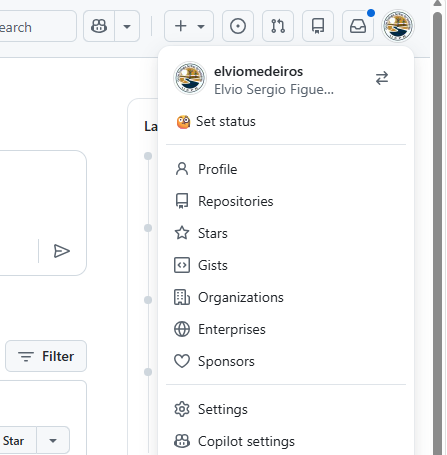Click the Set status emoji icon
Image resolution: width=447 pixels, height=455 pixels.
(183, 122)
